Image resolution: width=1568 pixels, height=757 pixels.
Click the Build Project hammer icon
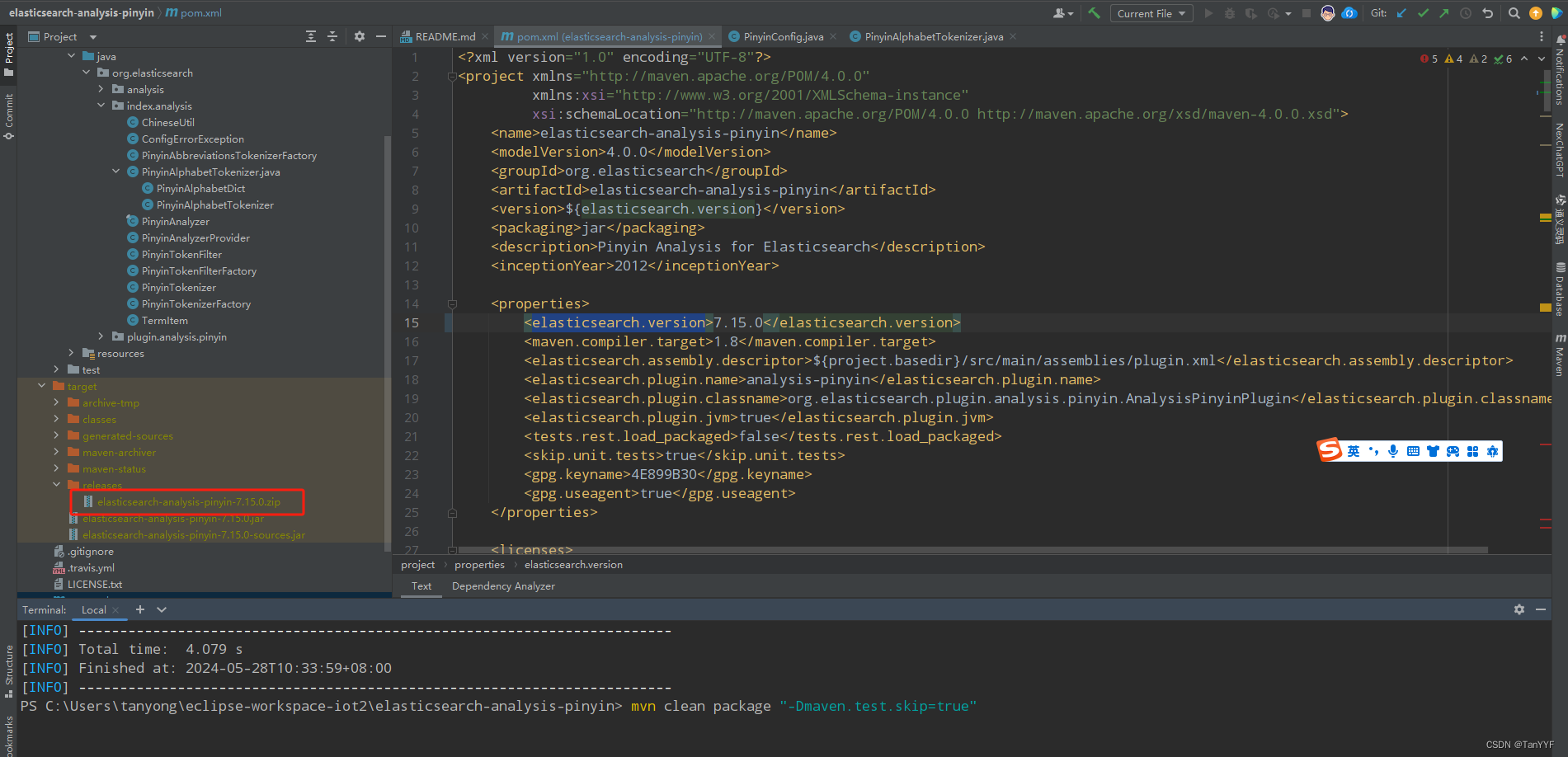point(1095,13)
